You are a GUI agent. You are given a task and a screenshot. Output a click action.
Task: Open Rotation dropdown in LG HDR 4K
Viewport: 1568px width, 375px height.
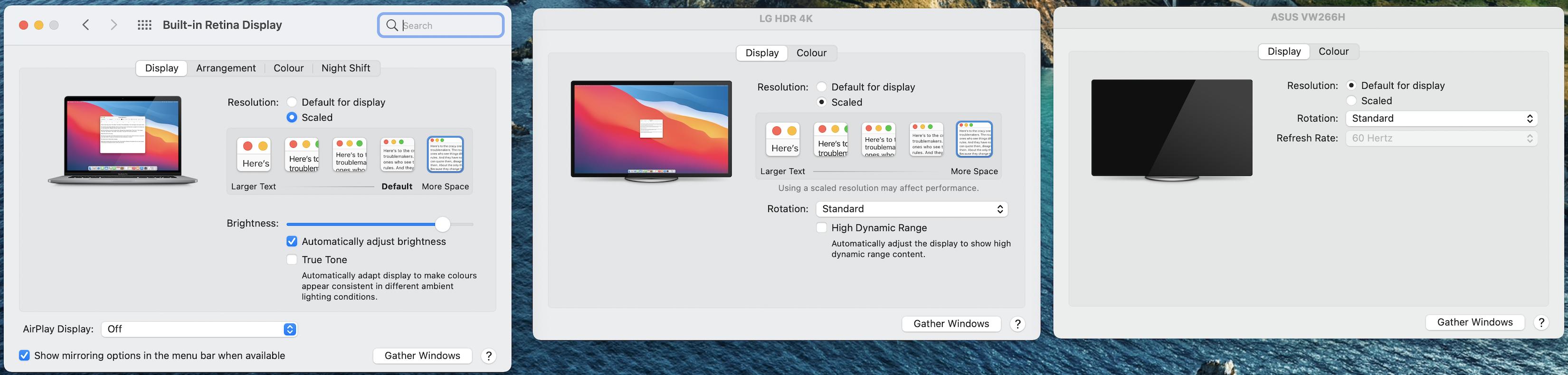(912, 209)
